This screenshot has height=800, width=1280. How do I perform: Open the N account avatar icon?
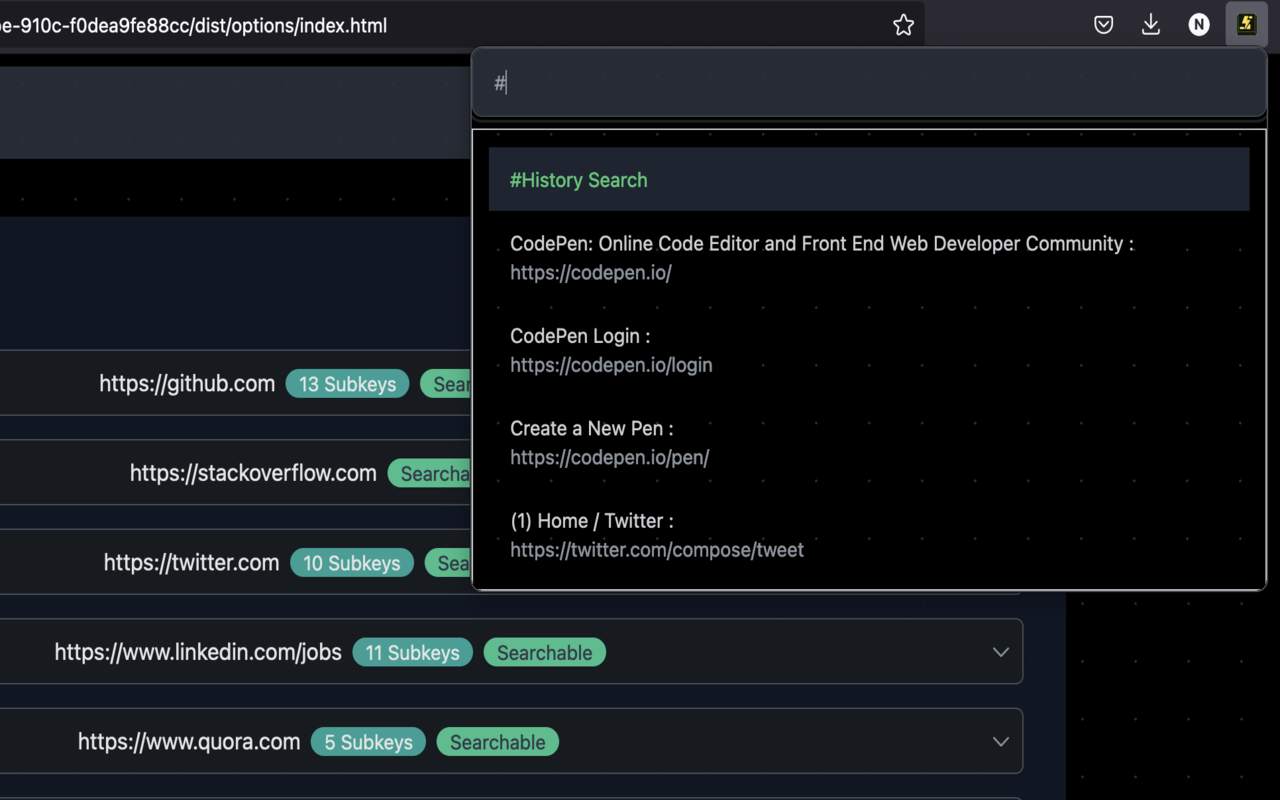1199,25
